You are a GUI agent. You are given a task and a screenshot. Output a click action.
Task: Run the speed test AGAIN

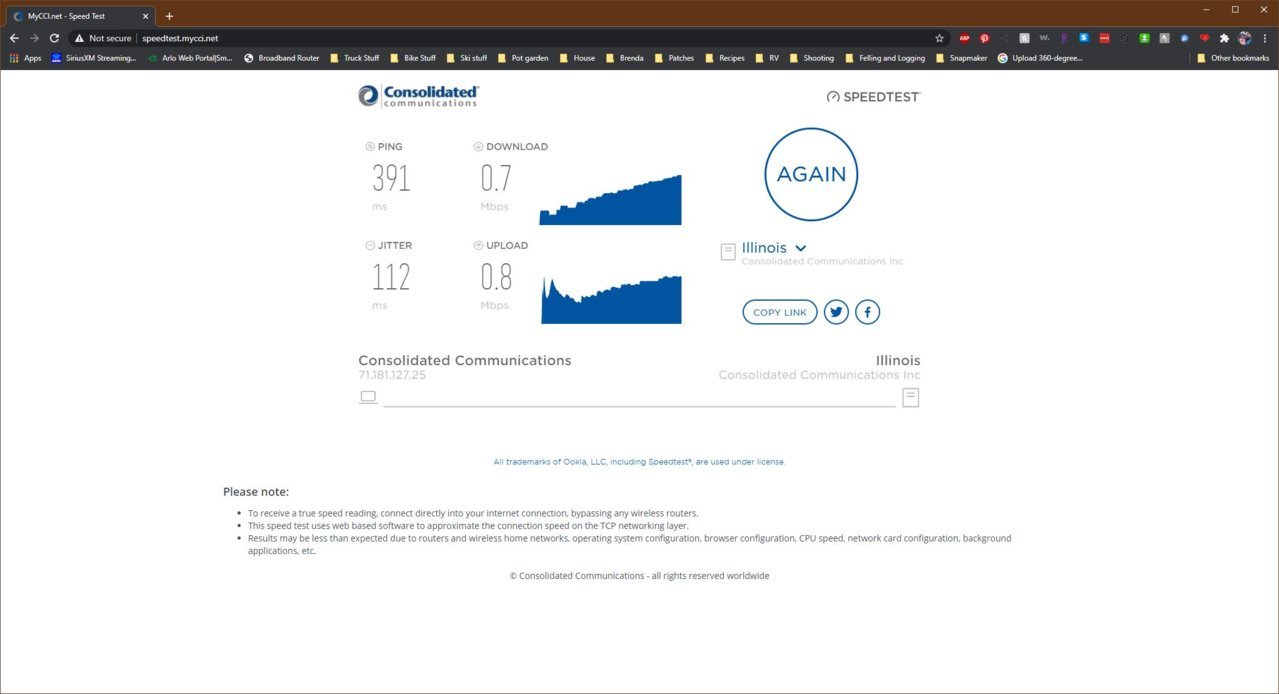(811, 174)
